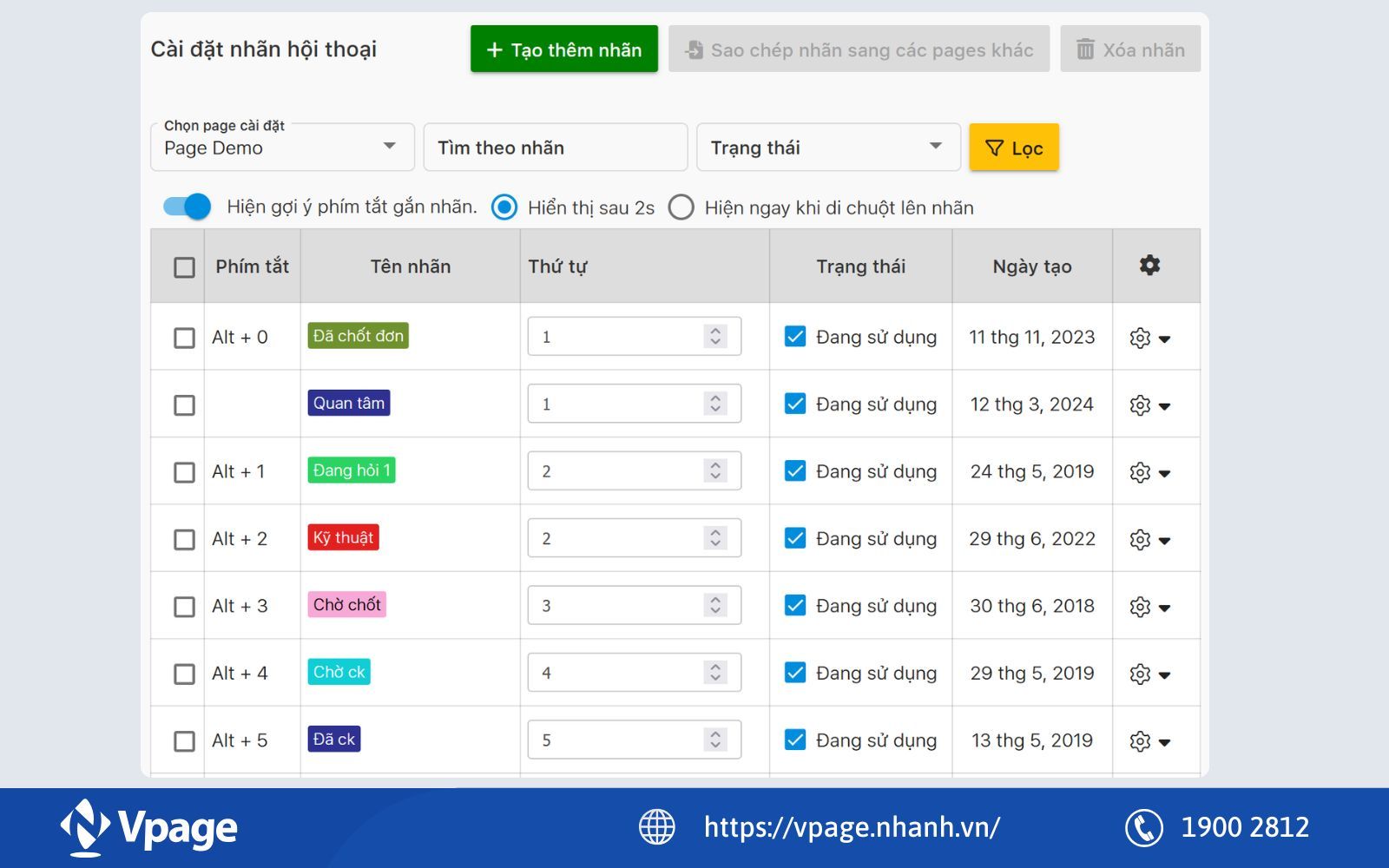Image resolution: width=1389 pixels, height=868 pixels.
Task: Open the Trạng thái filter dropdown
Action: pos(828,147)
